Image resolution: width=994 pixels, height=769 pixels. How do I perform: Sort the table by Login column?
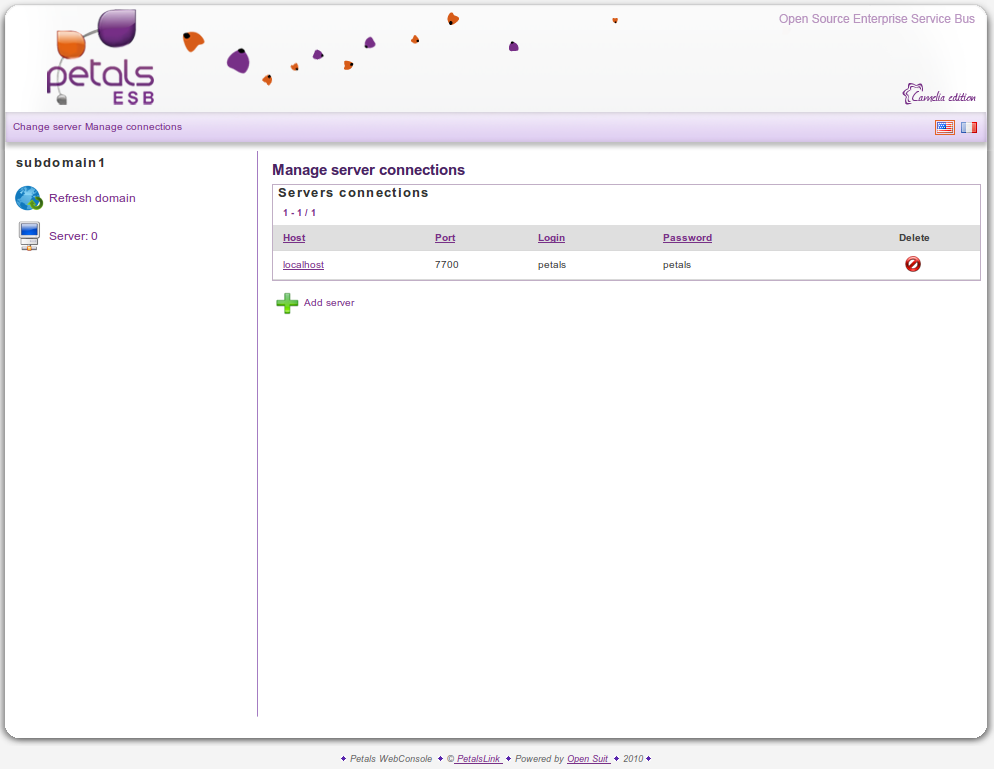click(x=551, y=238)
